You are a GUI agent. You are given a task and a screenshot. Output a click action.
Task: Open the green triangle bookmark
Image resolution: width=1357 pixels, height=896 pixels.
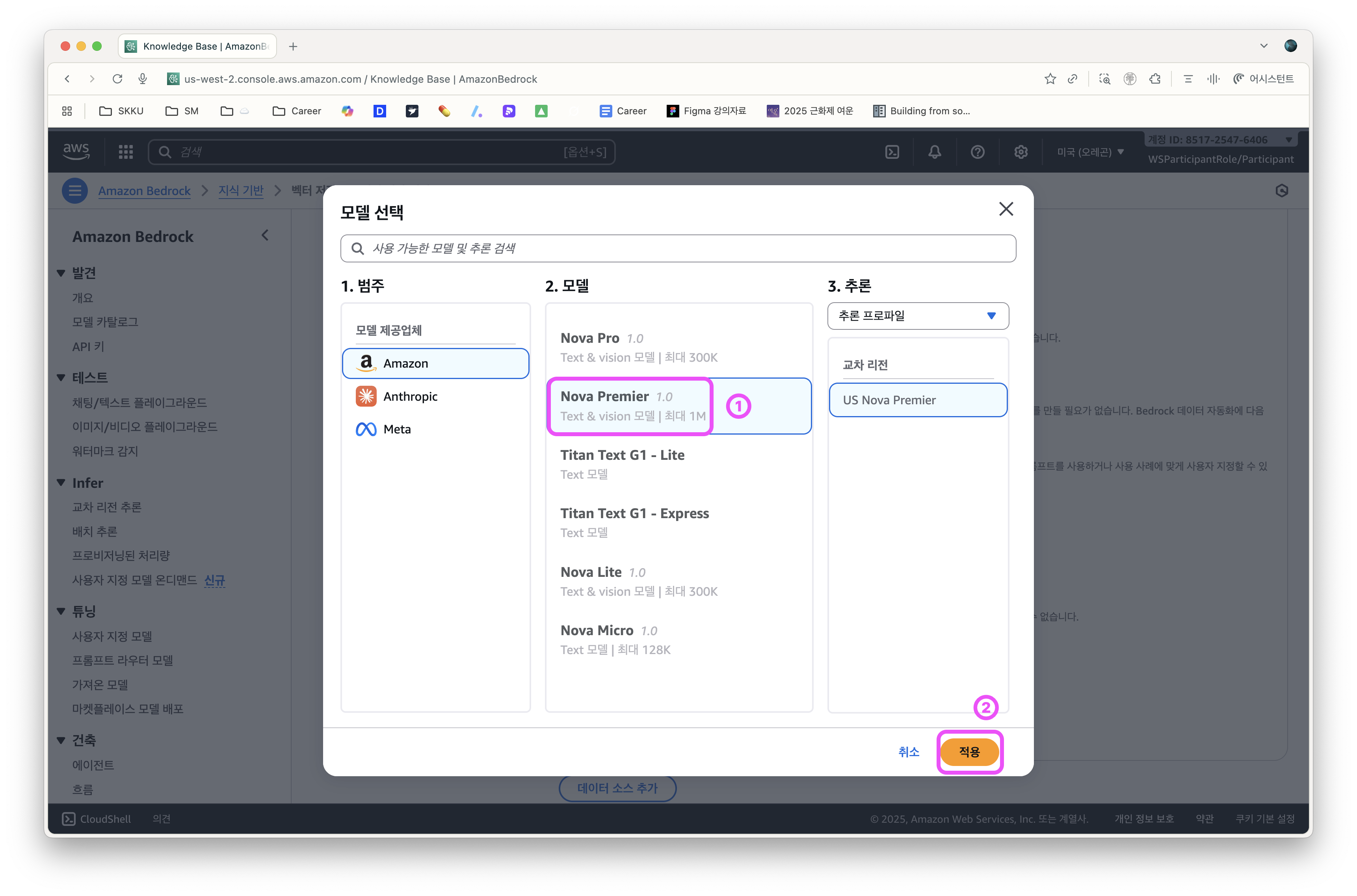tap(541, 111)
